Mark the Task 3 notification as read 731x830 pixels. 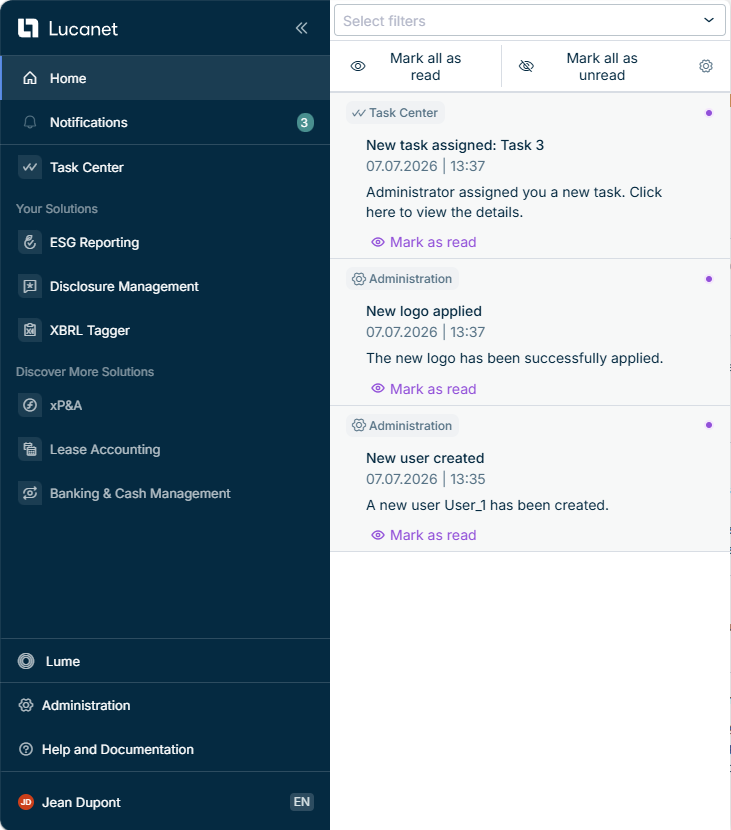(424, 242)
